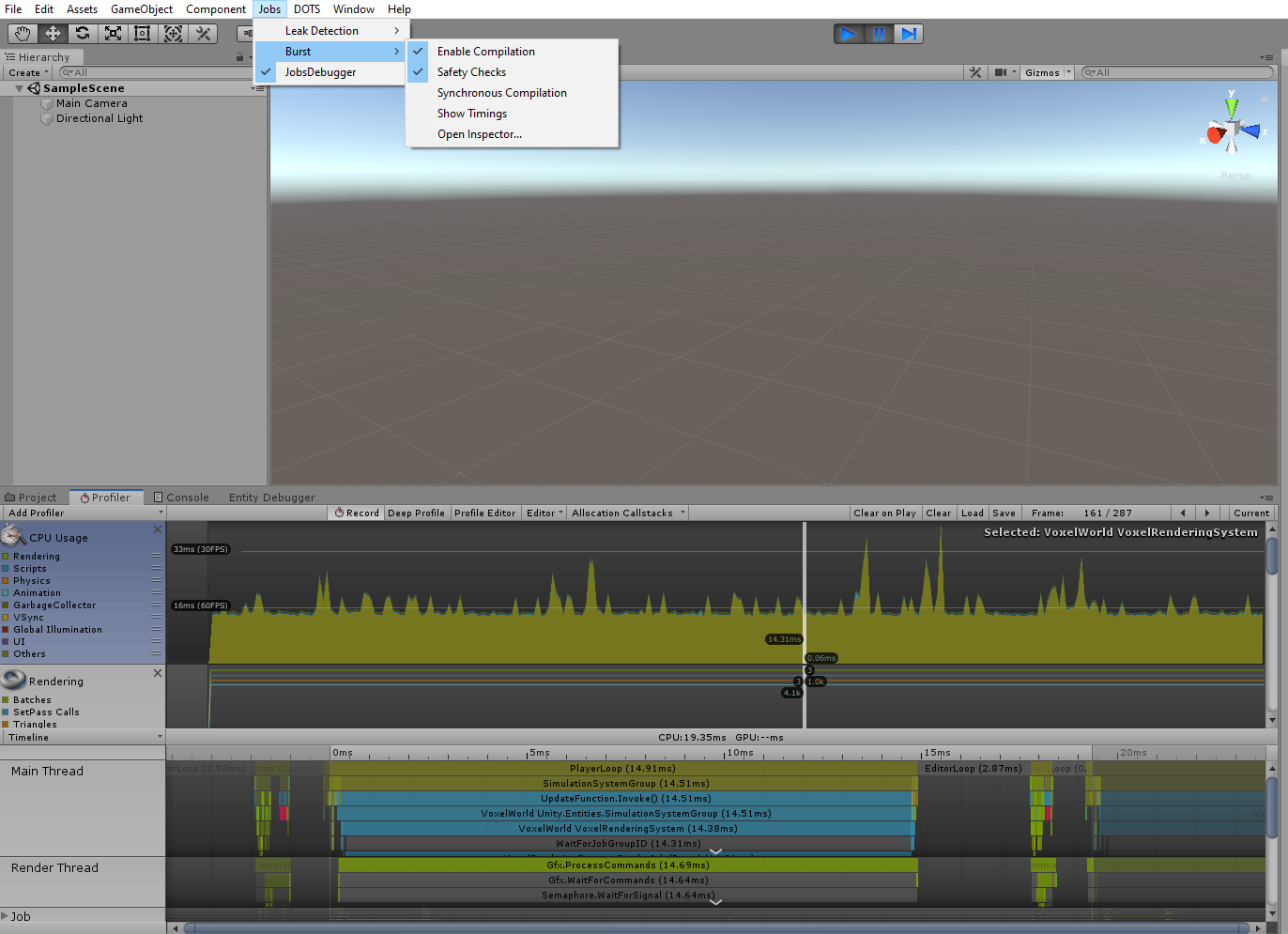
Task: Select the Hand tool in the toolbar
Action: [x=23, y=34]
